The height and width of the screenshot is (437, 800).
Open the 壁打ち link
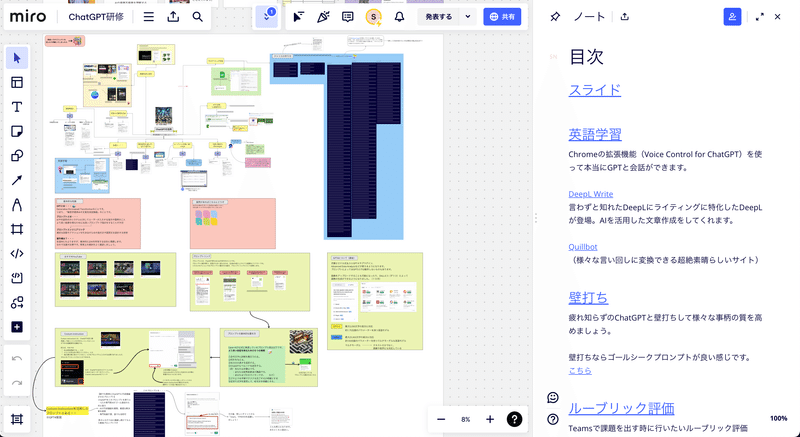[x=588, y=297]
